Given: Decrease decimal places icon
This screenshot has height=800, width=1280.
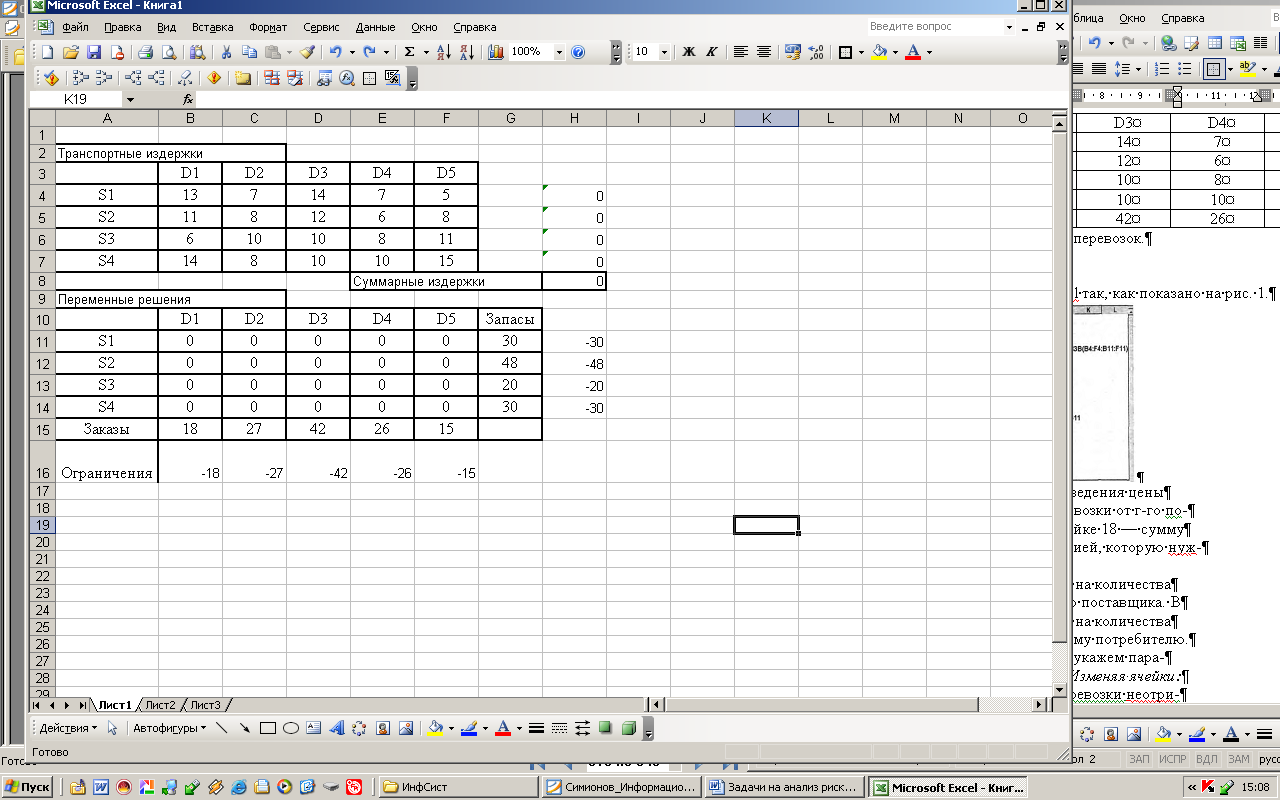Looking at the screenshot, I should [x=816, y=52].
